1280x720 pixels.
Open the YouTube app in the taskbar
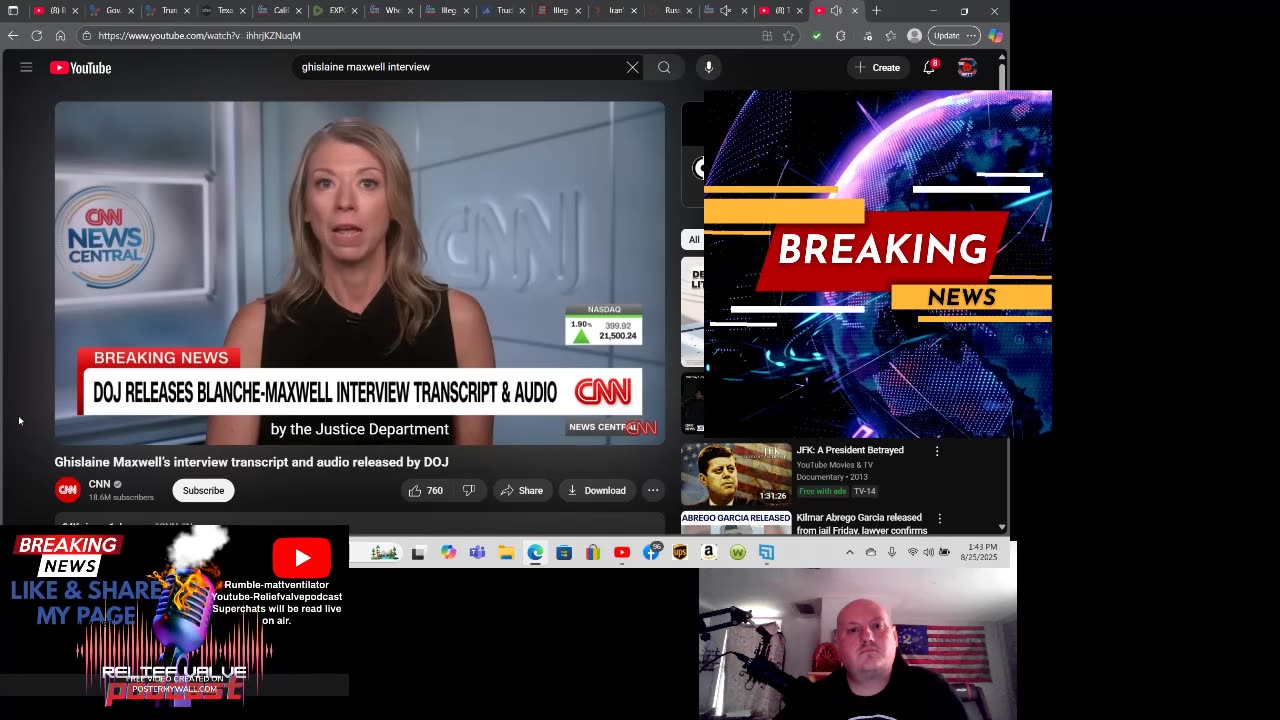point(622,553)
